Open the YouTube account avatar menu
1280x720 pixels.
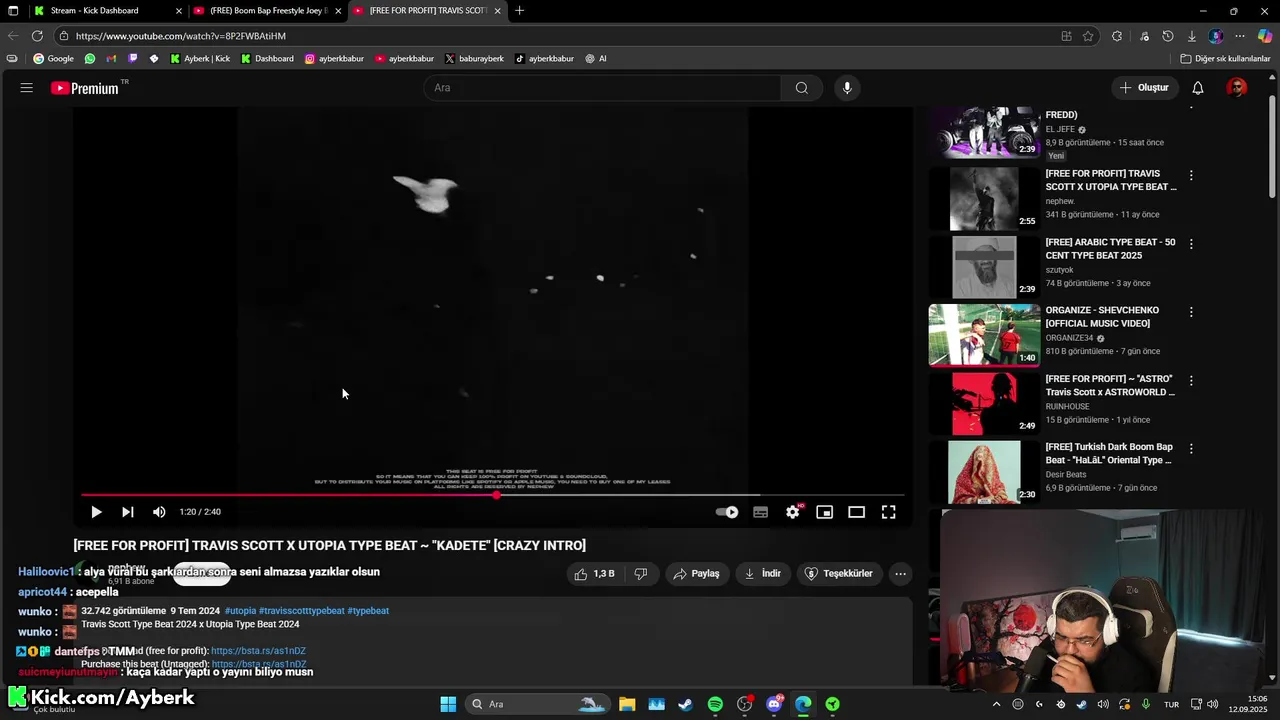1237,88
